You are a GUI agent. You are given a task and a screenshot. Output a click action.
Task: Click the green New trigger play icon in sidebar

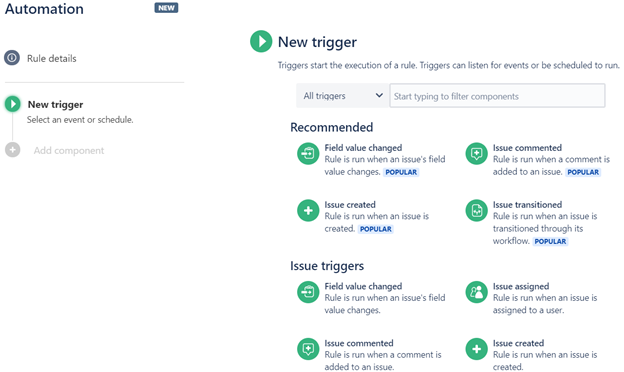13,104
